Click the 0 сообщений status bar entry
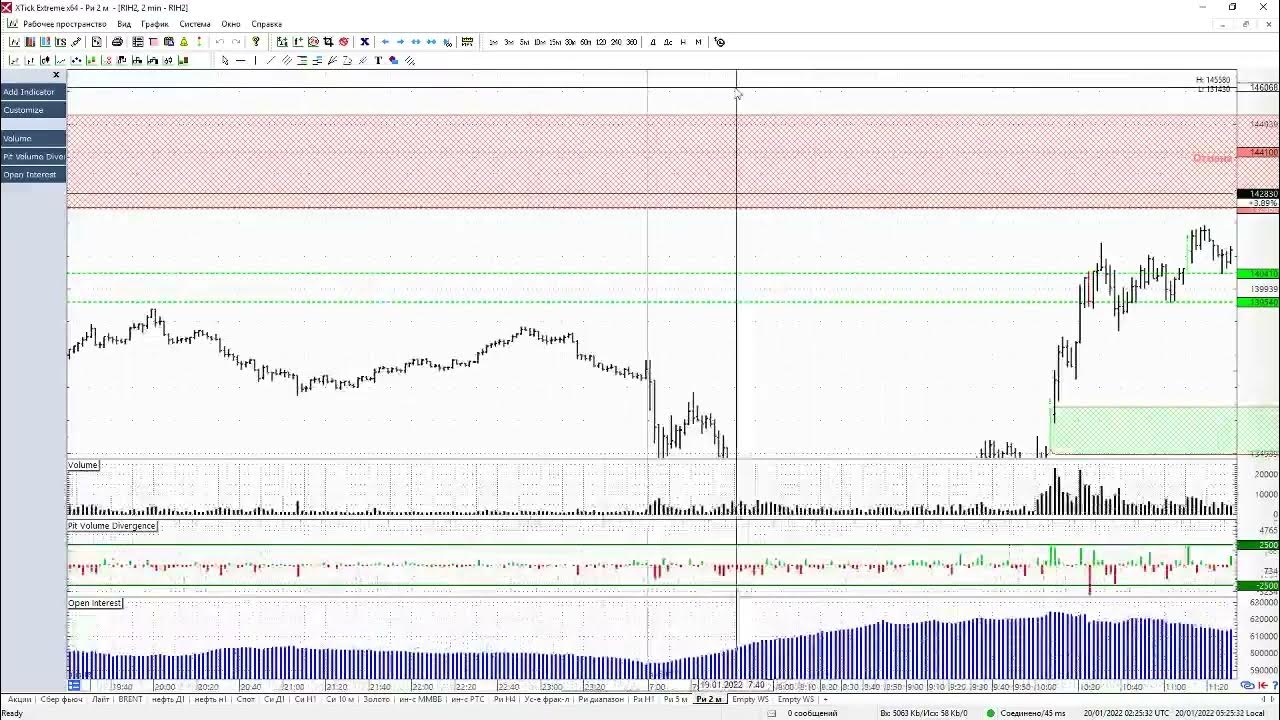Image resolution: width=1280 pixels, height=720 pixels. (812, 713)
